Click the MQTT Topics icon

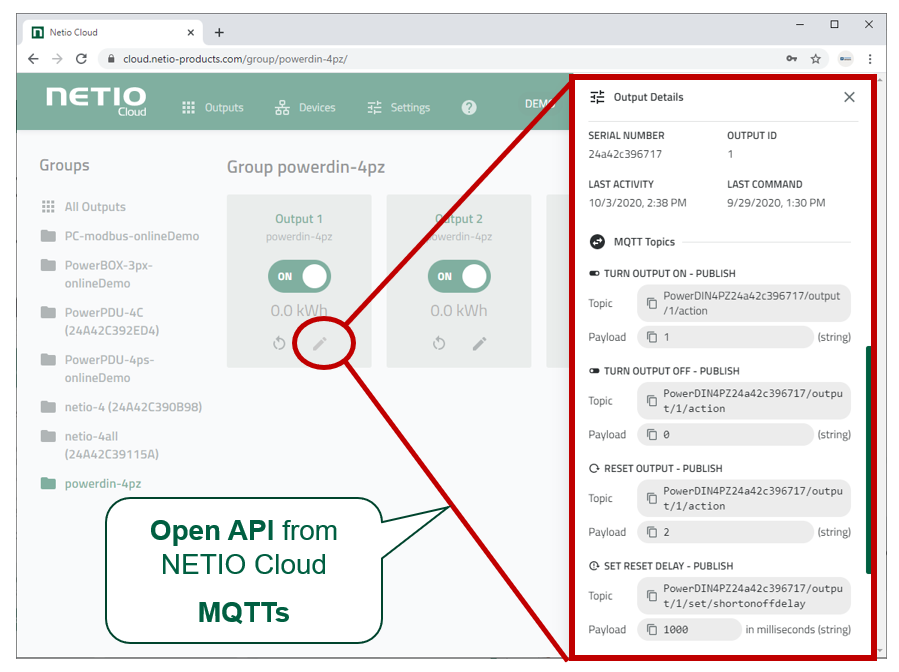[x=597, y=242]
